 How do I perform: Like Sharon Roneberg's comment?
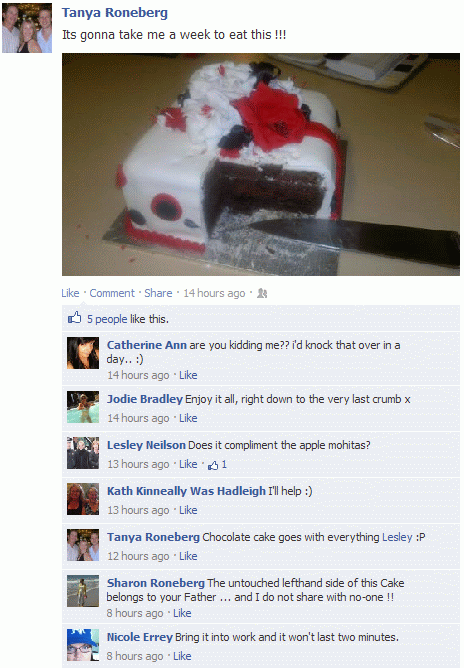[182, 613]
